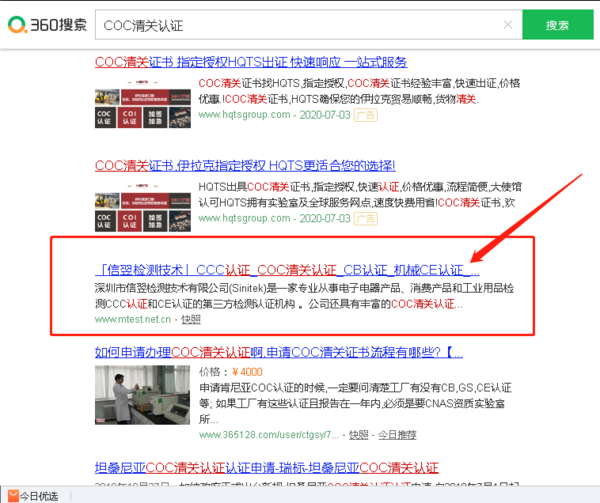Click 快照 beside www.mtest.net.cn
600x503 pixels.
[x=191, y=319]
